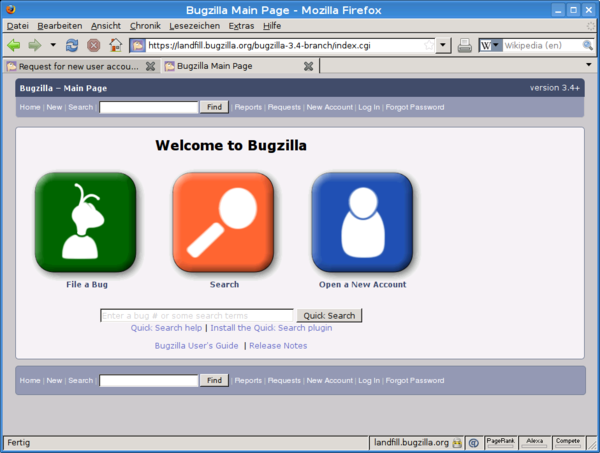
Task: Close the Request for new user account tab
Action: [x=150, y=66]
